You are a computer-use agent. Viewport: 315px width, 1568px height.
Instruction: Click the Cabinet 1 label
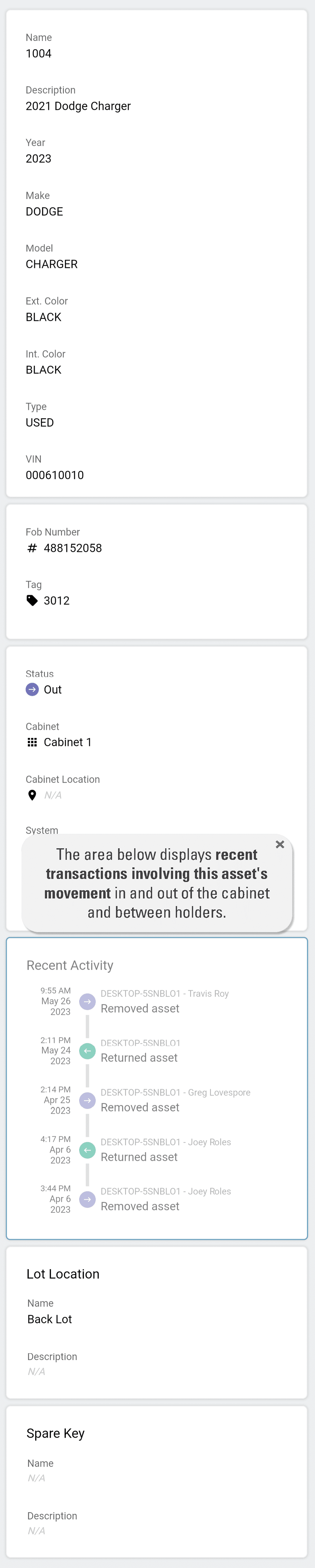(67, 742)
